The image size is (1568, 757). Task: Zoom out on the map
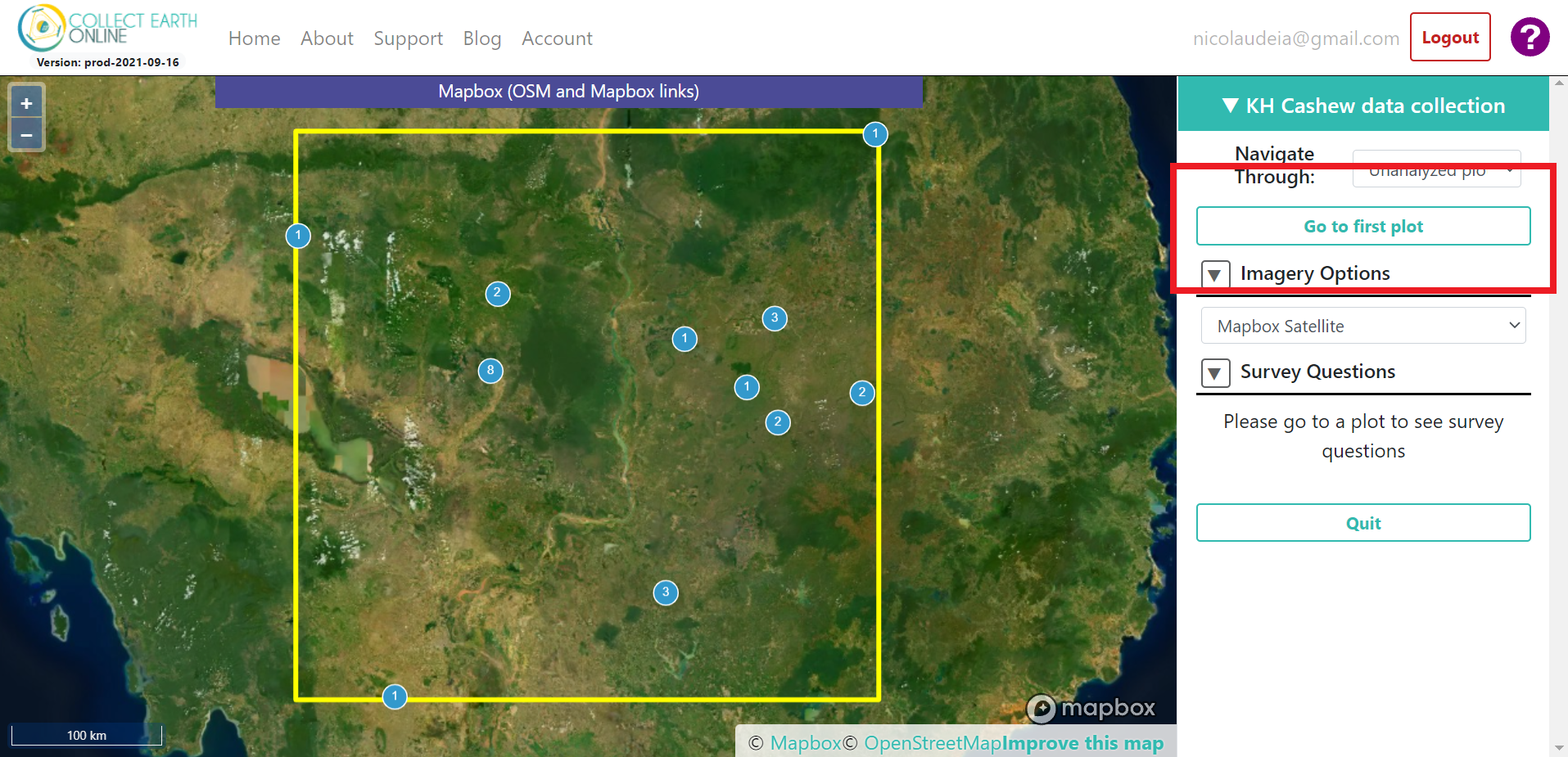[x=26, y=135]
